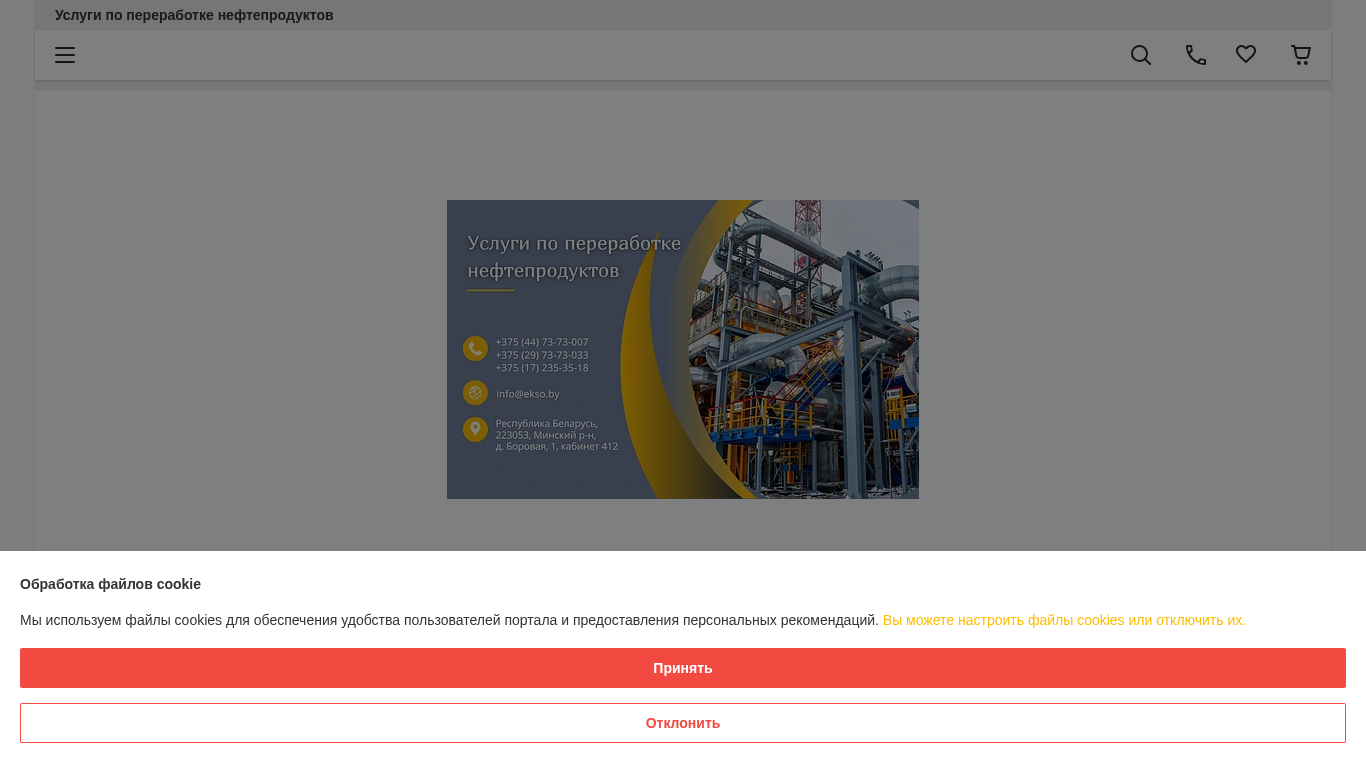
Task: Click the yellow email icon in the banner
Action: 475,393
